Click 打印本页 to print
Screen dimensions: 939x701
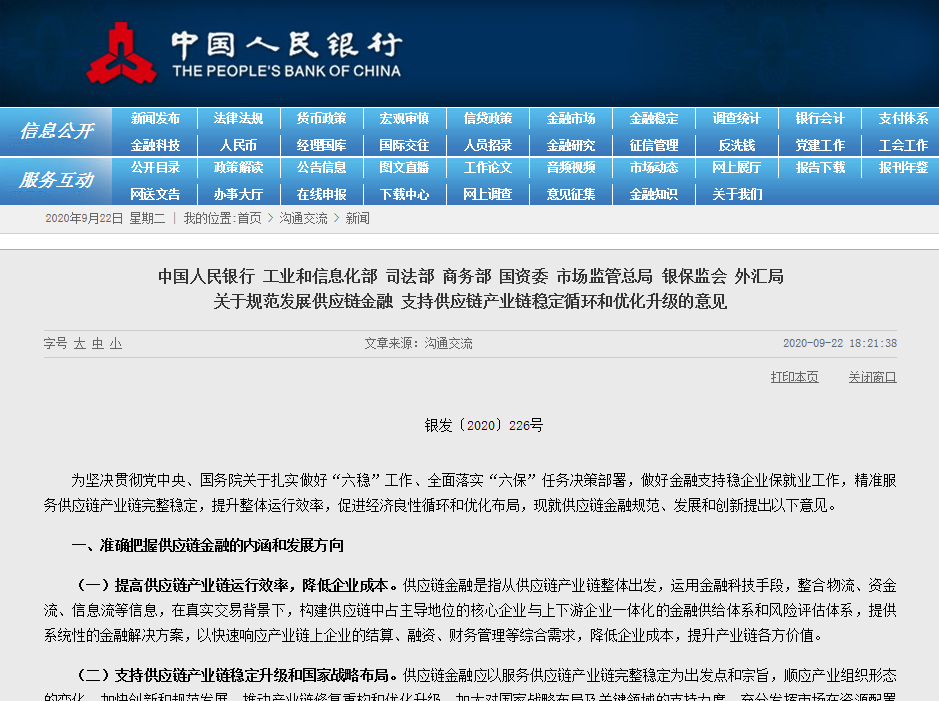[x=794, y=377]
